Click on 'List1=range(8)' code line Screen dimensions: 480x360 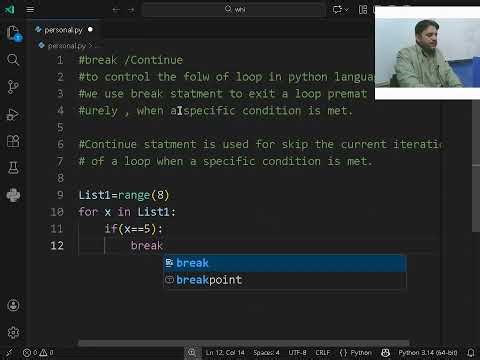pos(124,195)
